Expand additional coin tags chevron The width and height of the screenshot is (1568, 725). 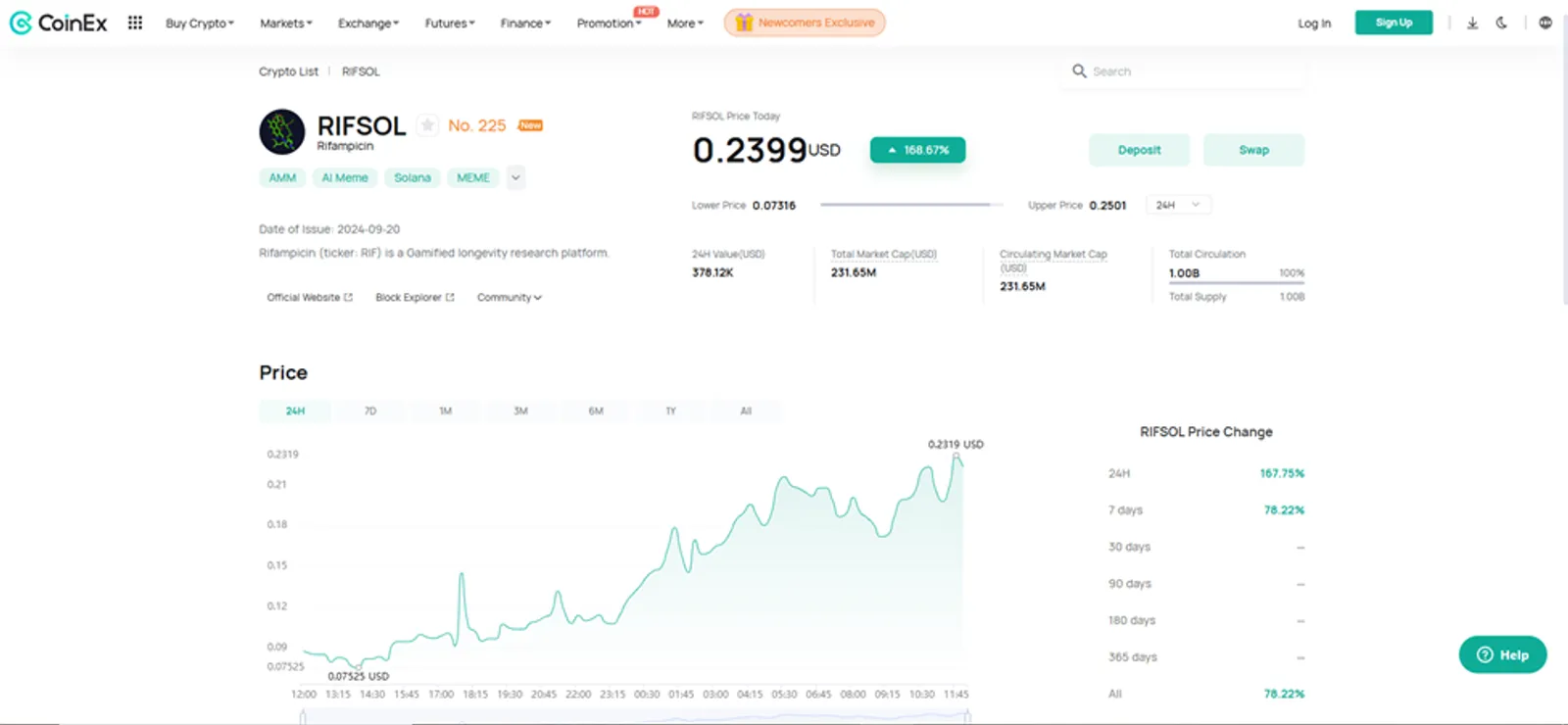[x=515, y=177]
